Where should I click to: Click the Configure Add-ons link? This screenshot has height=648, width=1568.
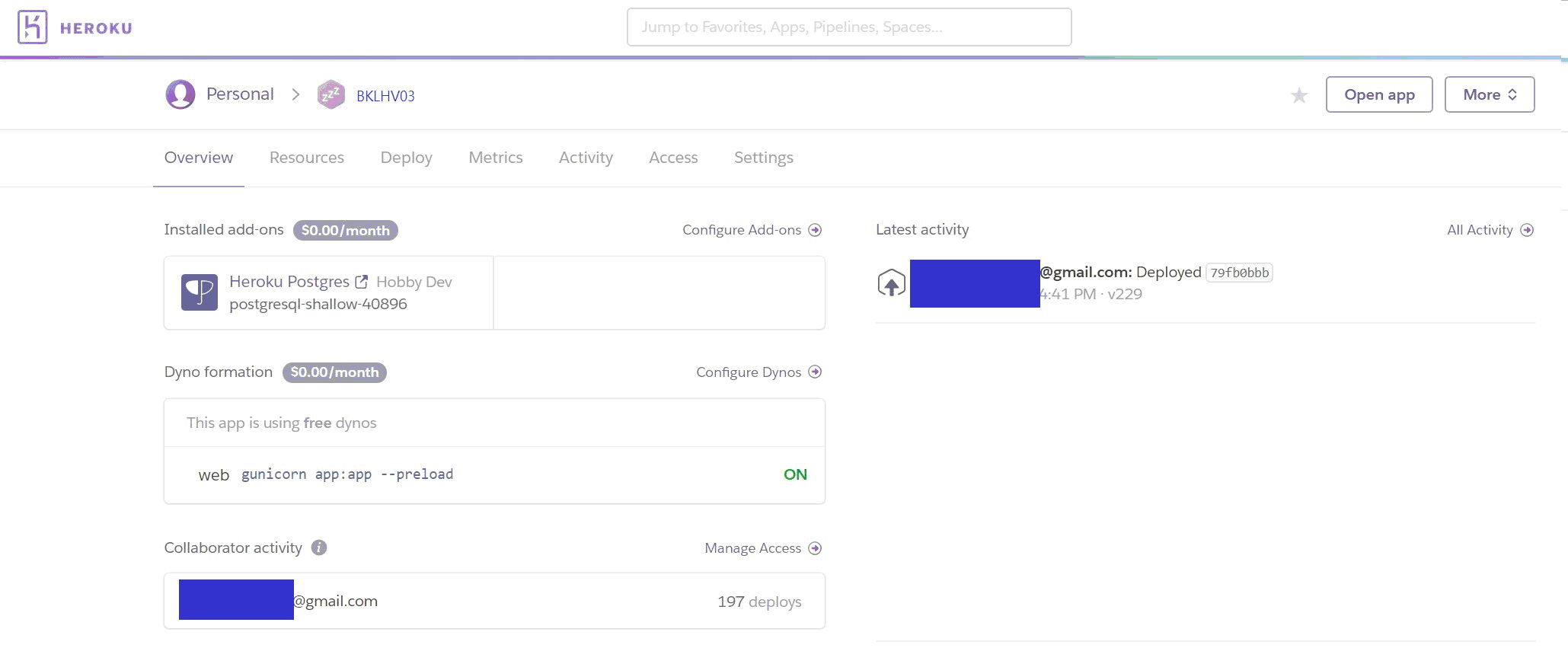click(x=742, y=230)
